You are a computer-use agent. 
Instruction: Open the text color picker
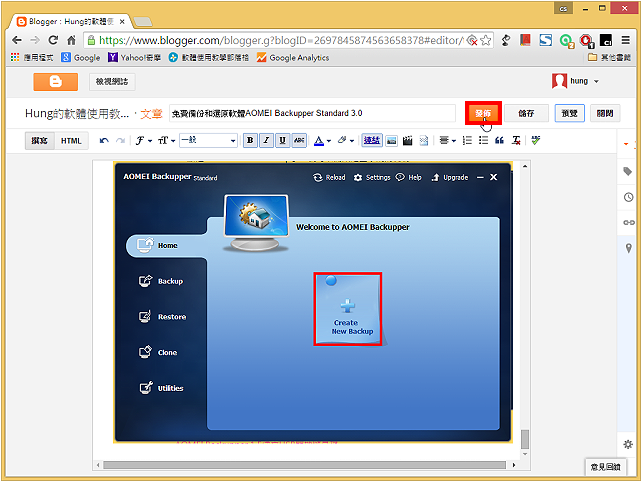[x=322, y=141]
